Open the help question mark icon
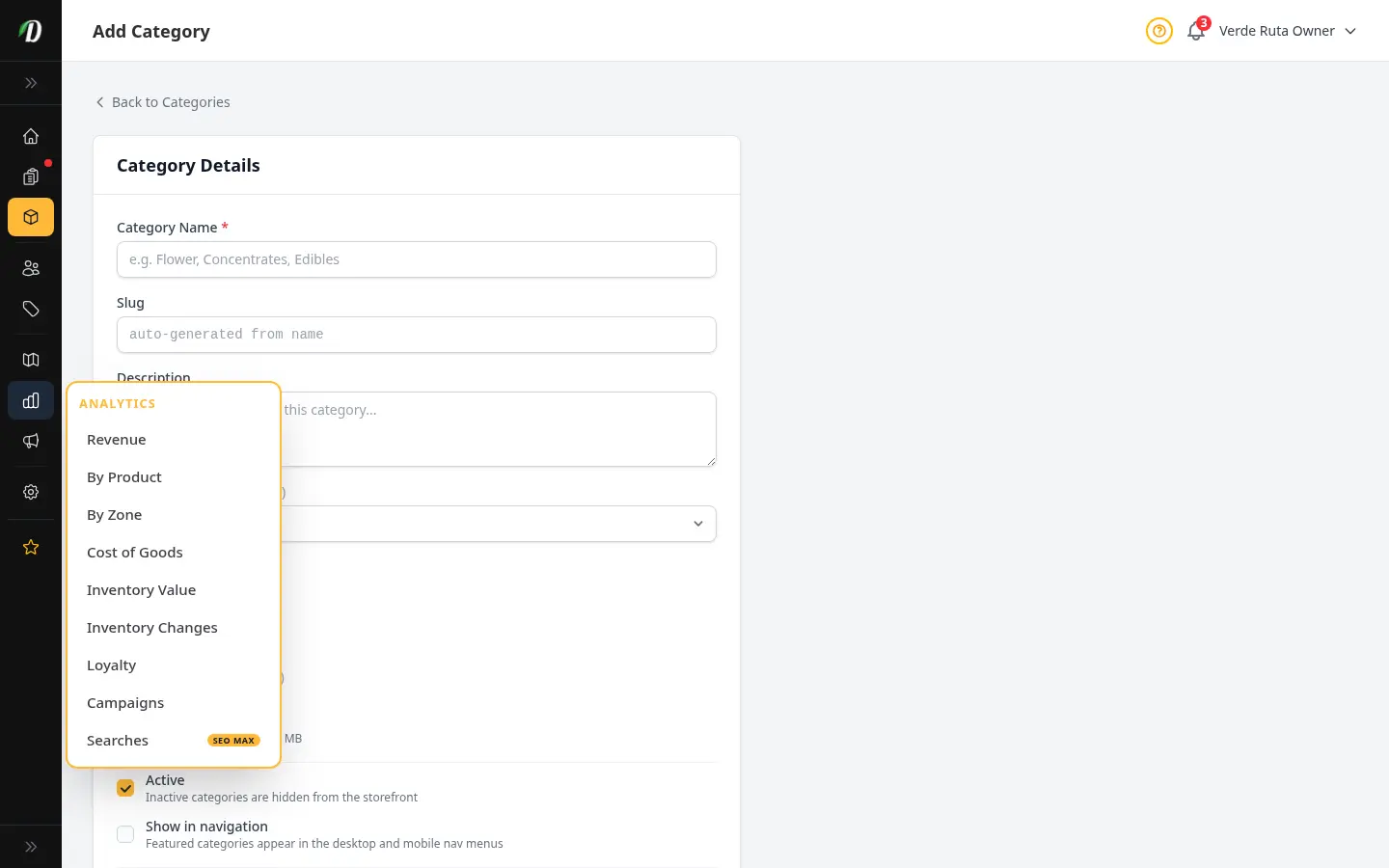The width and height of the screenshot is (1389, 868). [1159, 31]
